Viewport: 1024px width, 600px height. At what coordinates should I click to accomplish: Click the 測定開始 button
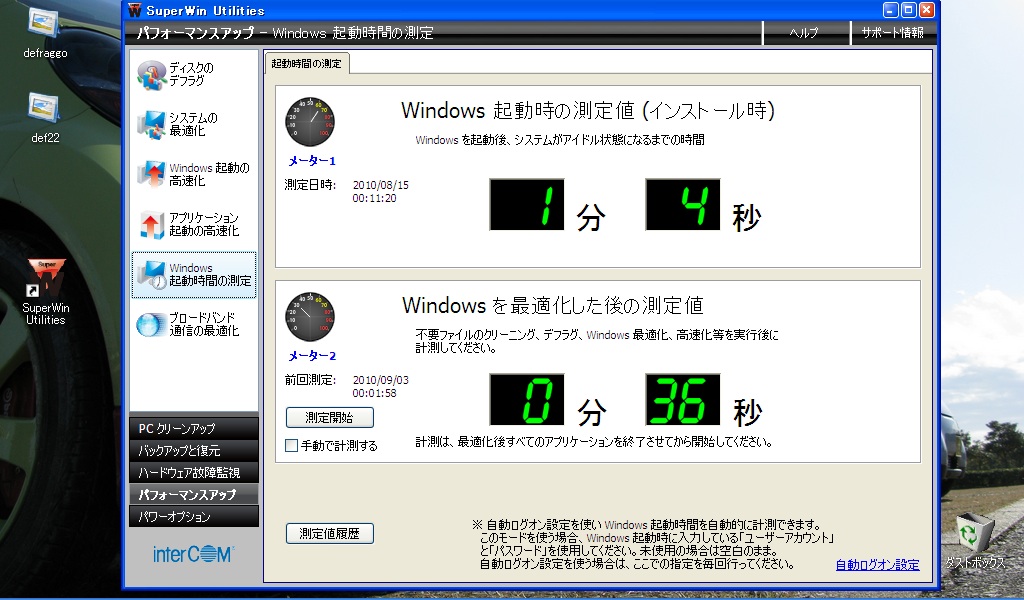[x=330, y=417]
